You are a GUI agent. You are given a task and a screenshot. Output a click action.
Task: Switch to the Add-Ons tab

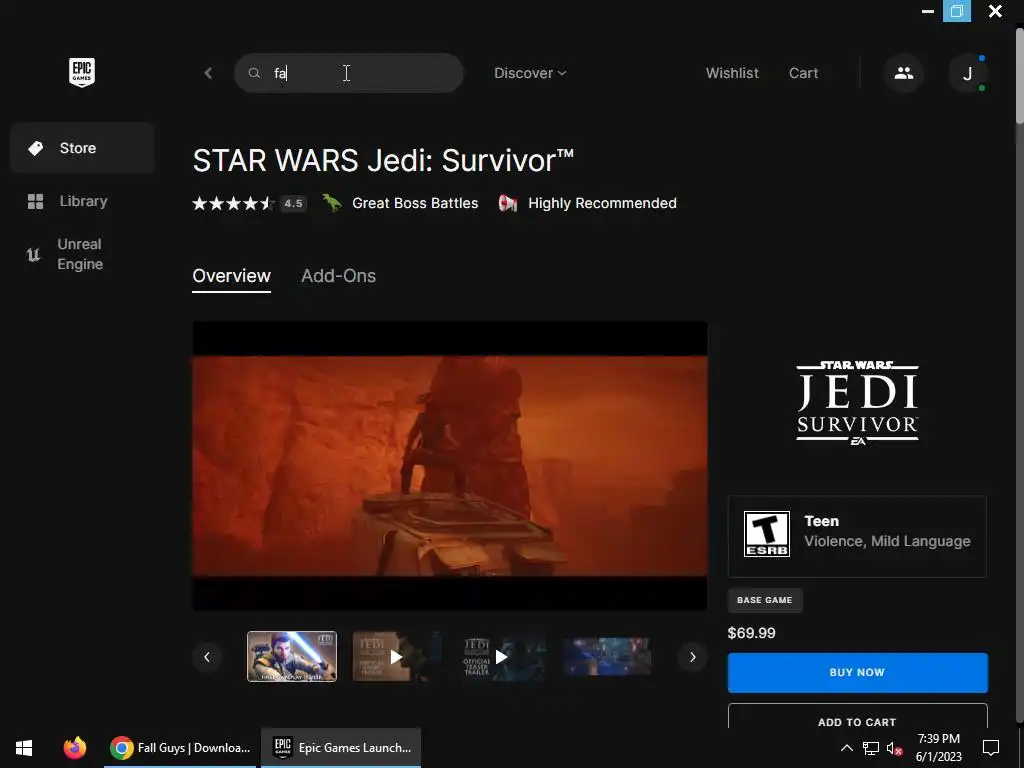point(338,276)
